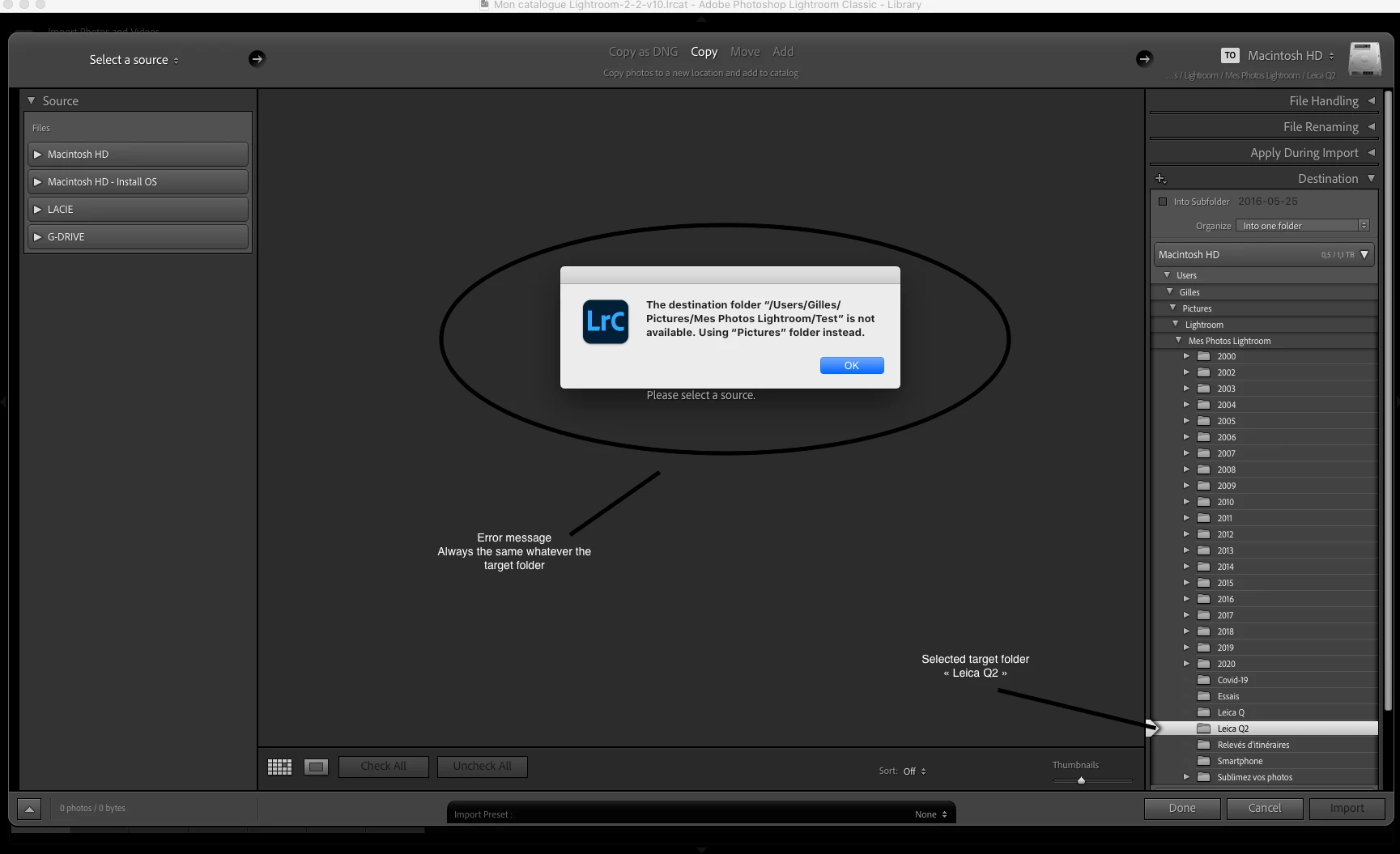This screenshot has width=1400, height=854.
Task: Expand the 2015 folder triangle
Action: [1186, 583]
